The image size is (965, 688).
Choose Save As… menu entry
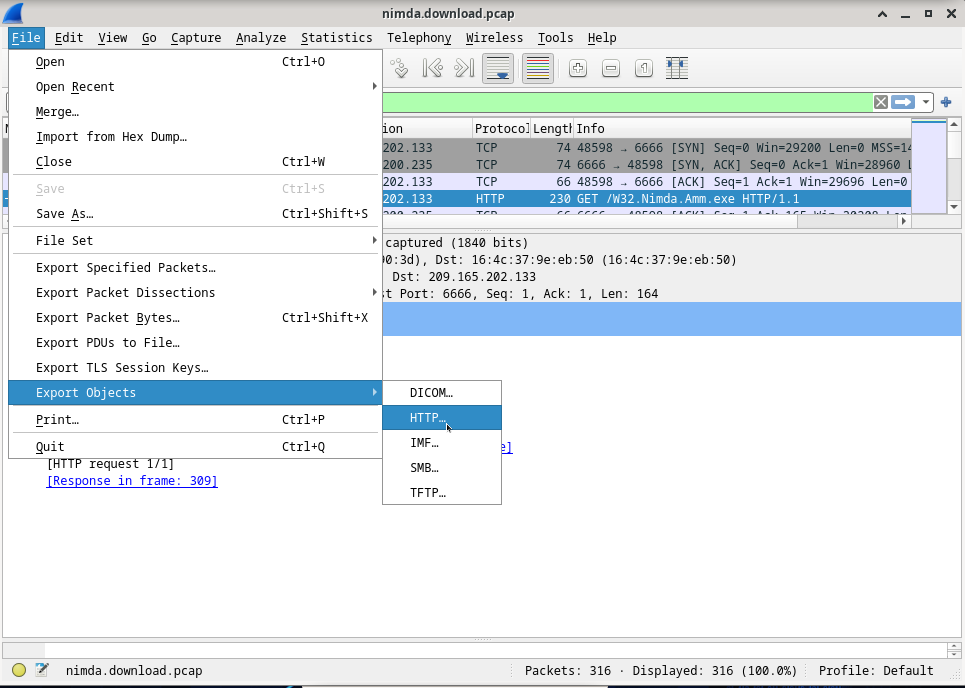(195, 214)
